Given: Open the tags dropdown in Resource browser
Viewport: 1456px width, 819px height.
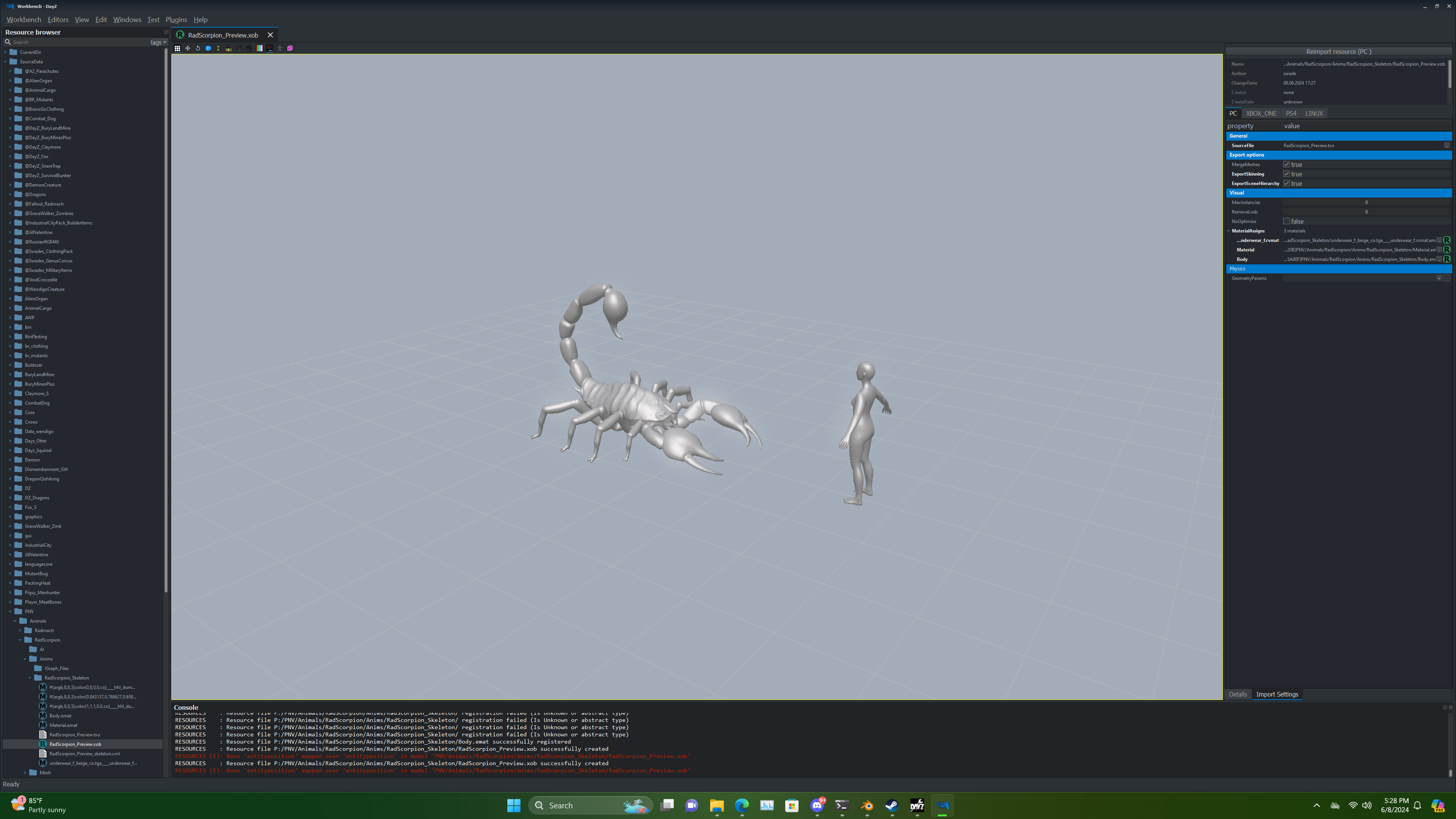Looking at the screenshot, I should pos(159,42).
